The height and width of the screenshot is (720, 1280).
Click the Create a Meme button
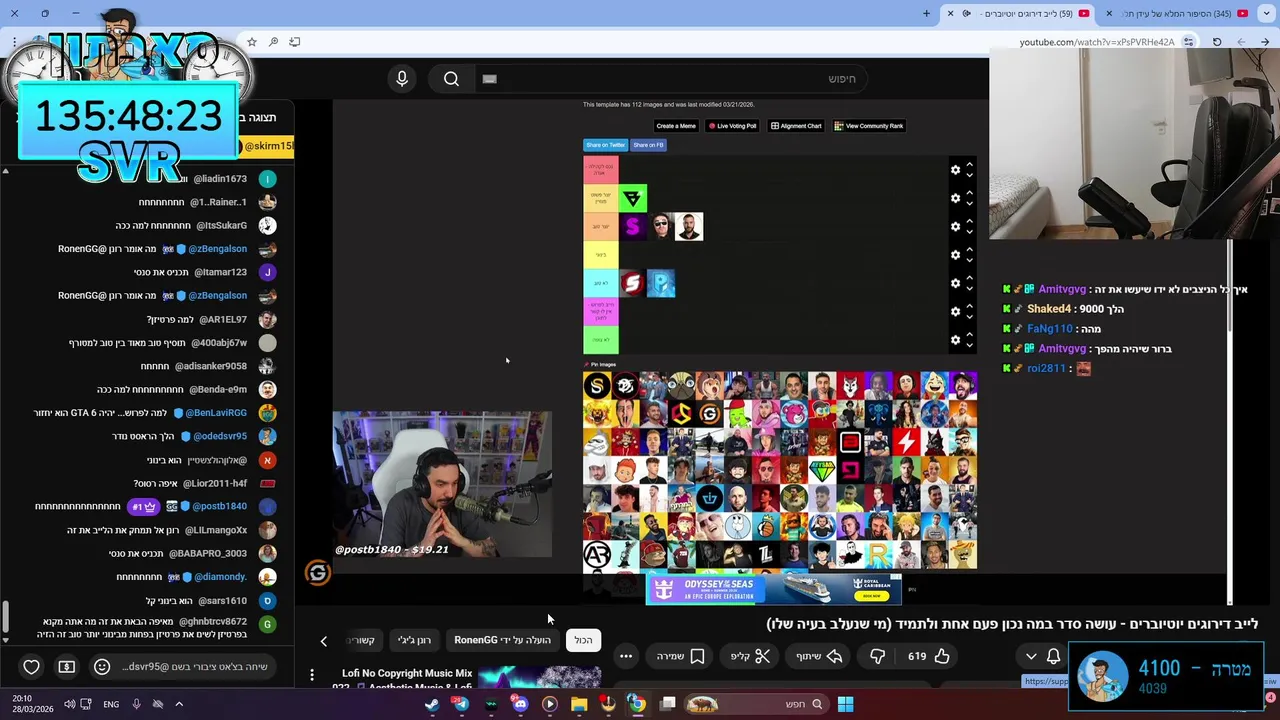(676, 126)
